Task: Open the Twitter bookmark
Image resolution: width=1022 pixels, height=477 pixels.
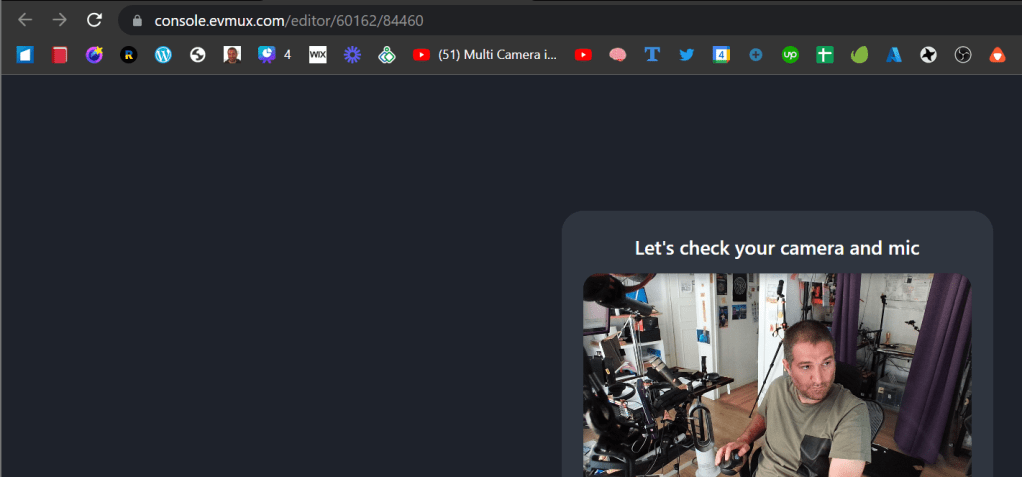Action: pos(686,55)
